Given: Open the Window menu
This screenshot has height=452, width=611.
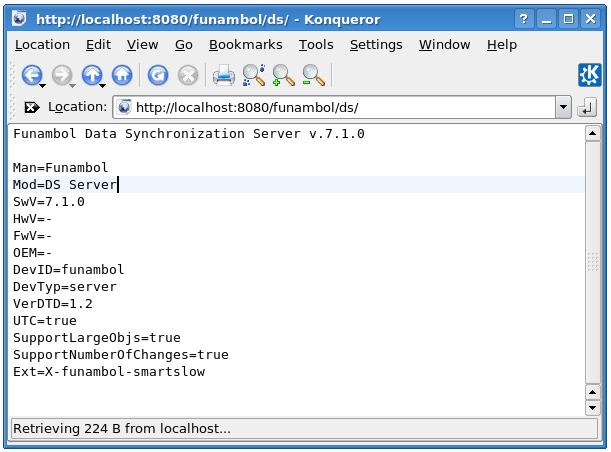Looking at the screenshot, I should click(444, 44).
